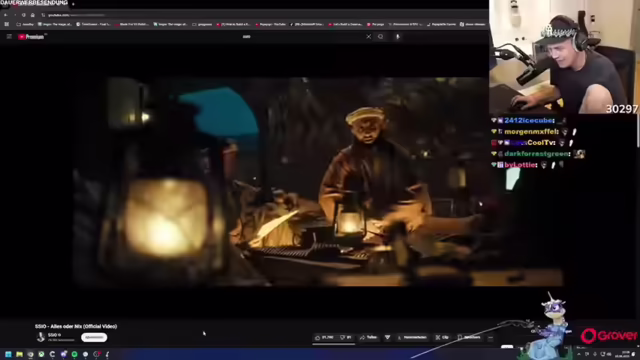The width and height of the screenshot is (640, 360).
Task: Click the browser home icon
Action: point(33,15)
